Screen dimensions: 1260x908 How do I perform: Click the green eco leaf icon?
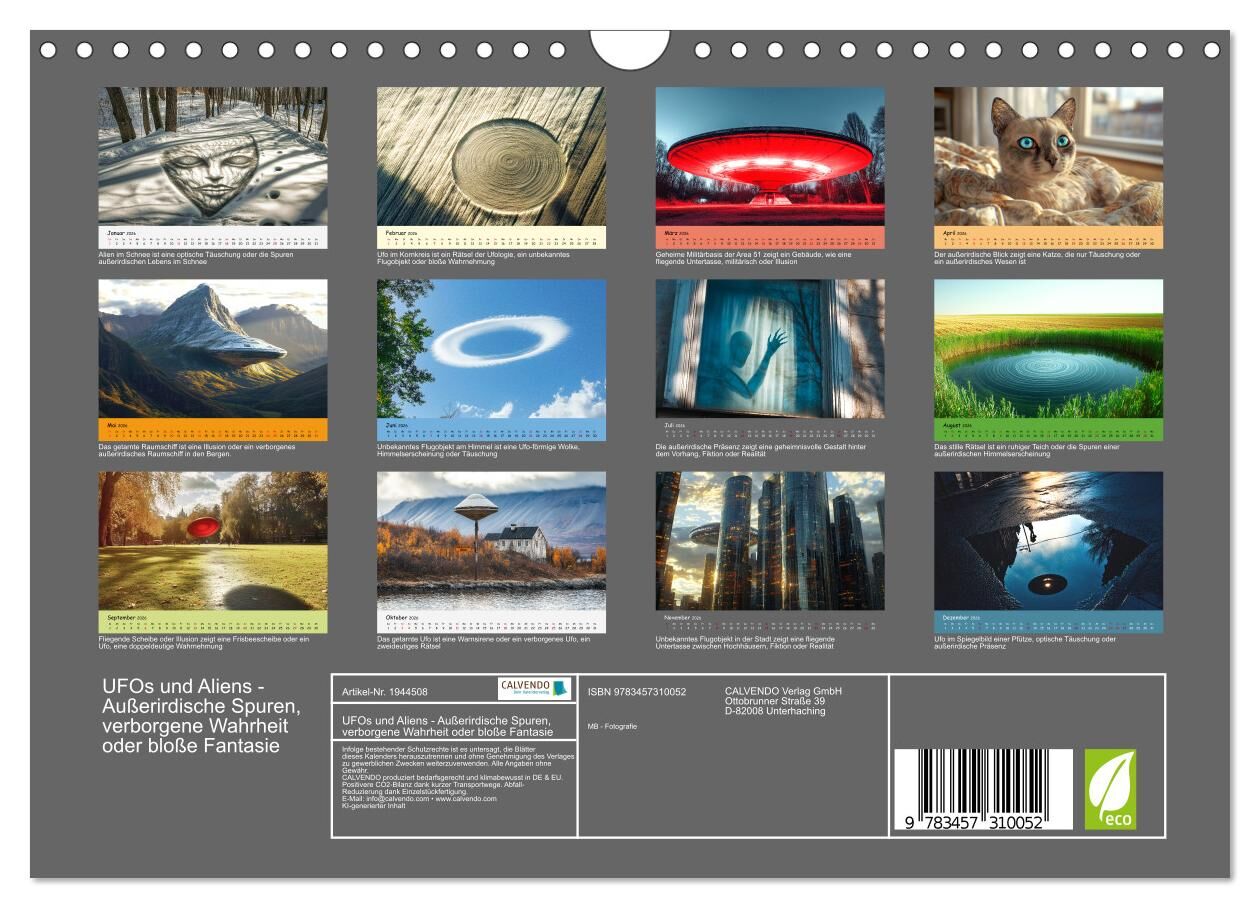pos(1111,789)
